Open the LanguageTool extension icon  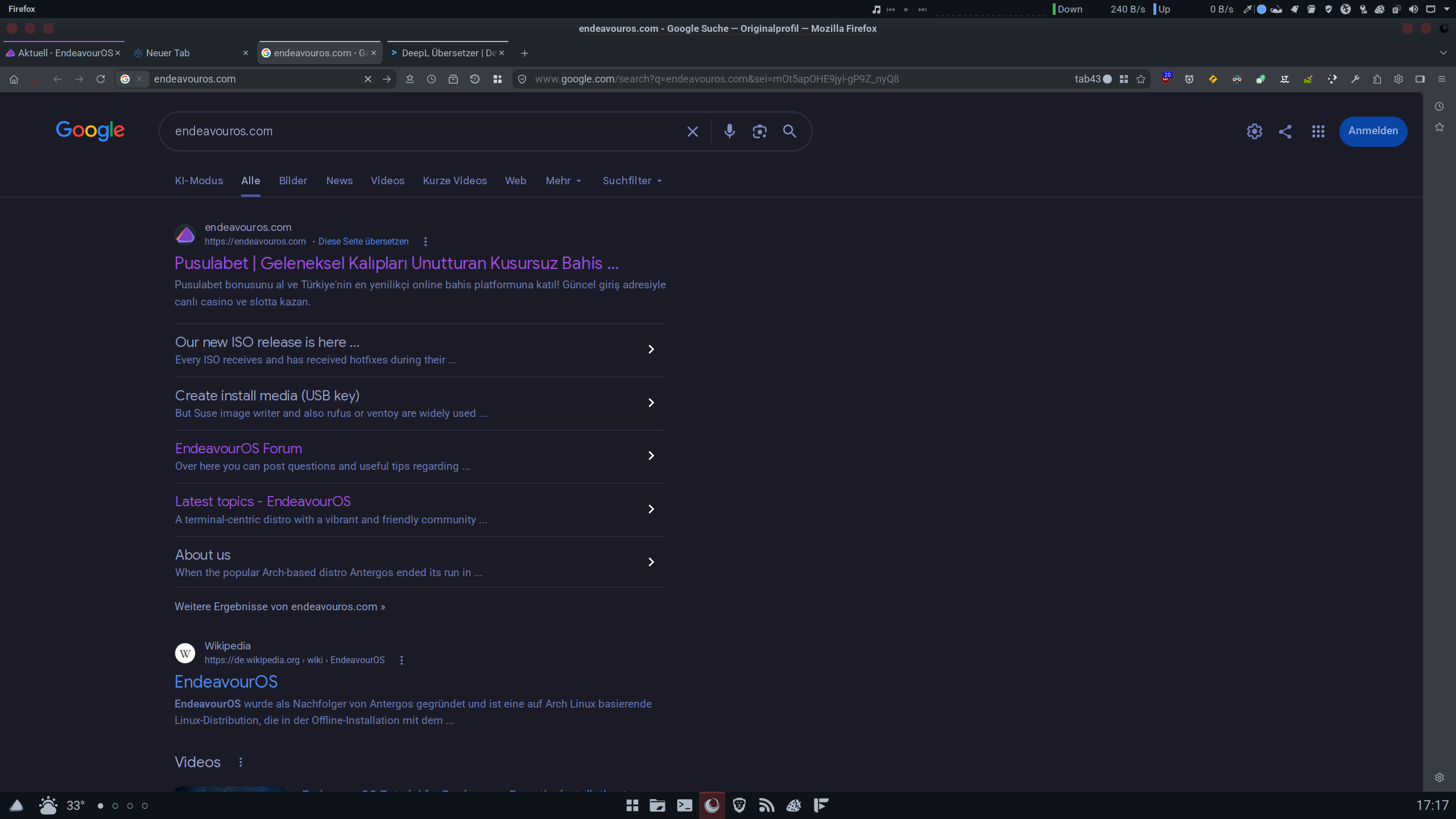1285,79
